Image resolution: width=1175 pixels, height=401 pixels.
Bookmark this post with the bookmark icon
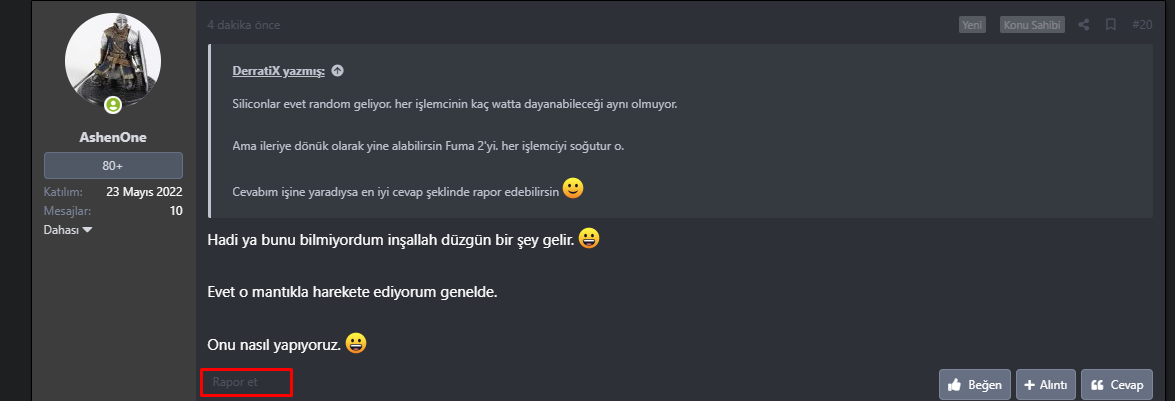coord(1111,25)
